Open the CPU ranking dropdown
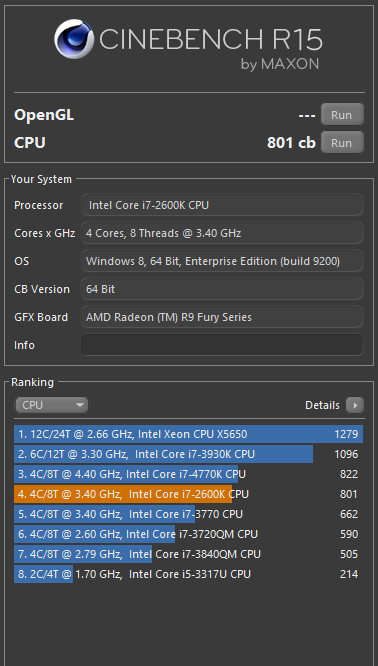The height and width of the screenshot is (666, 378). 51,405
